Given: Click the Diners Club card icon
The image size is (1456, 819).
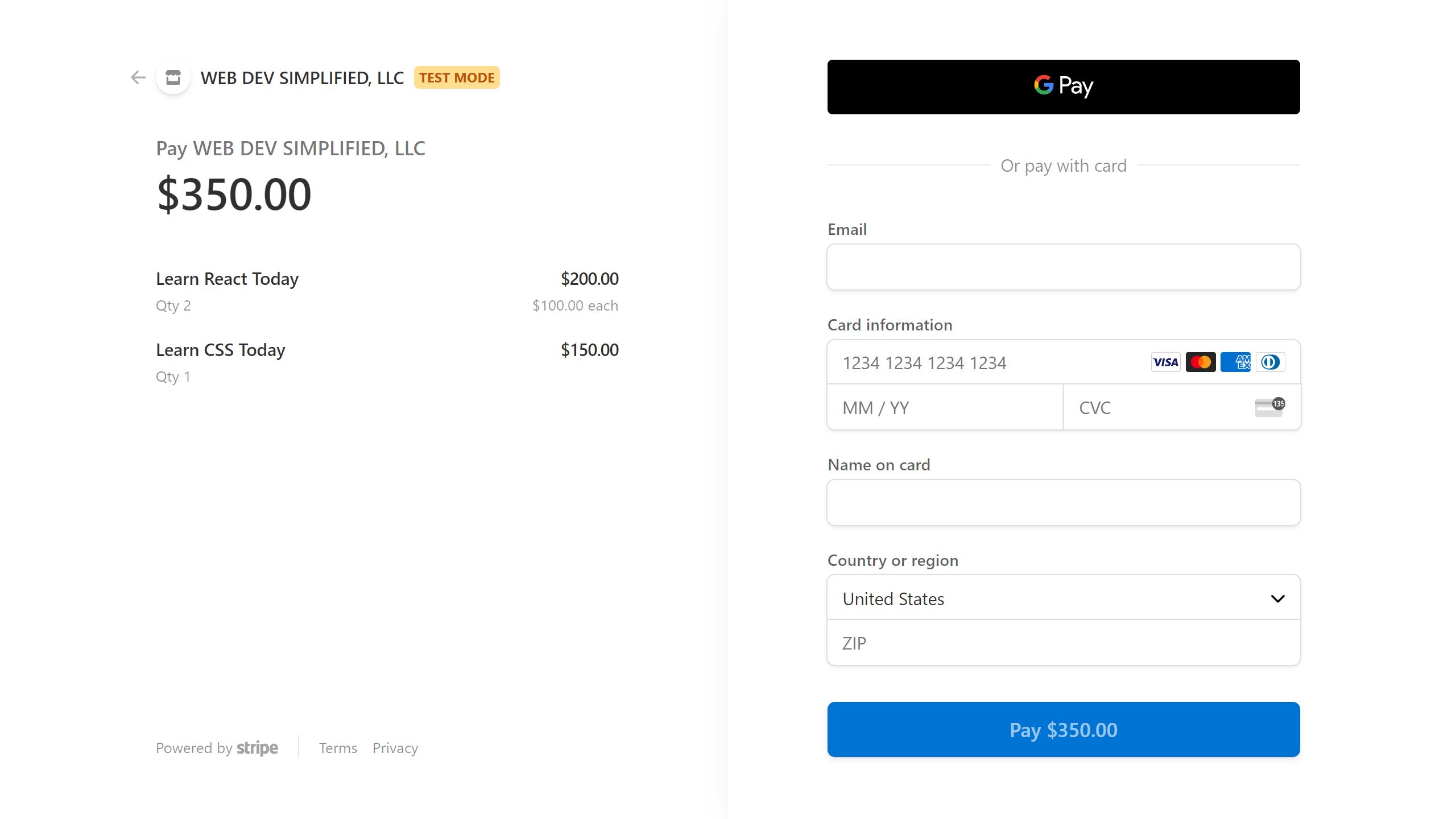Looking at the screenshot, I should pos(1271,362).
